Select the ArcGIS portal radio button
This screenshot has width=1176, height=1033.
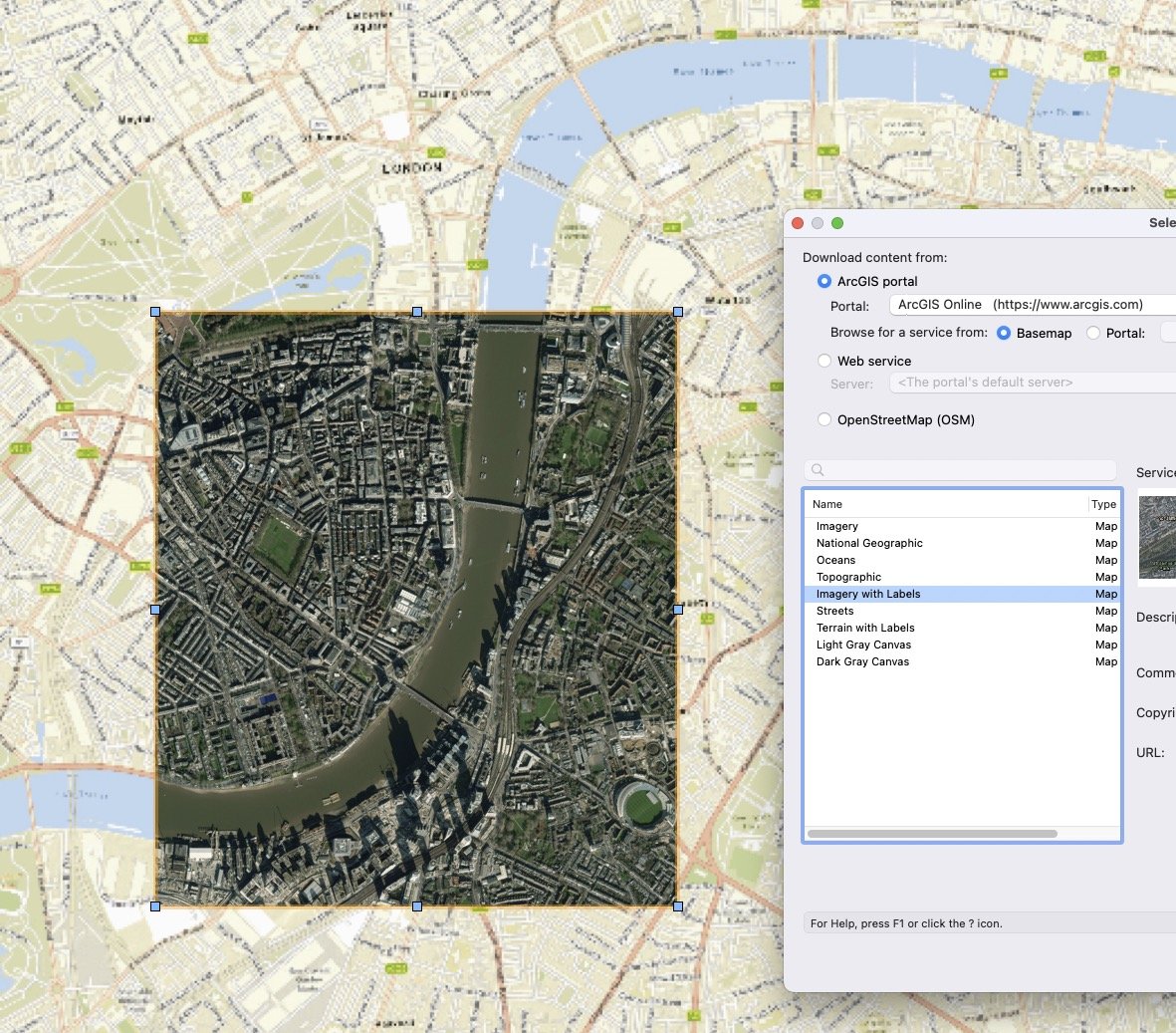point(824,282)
